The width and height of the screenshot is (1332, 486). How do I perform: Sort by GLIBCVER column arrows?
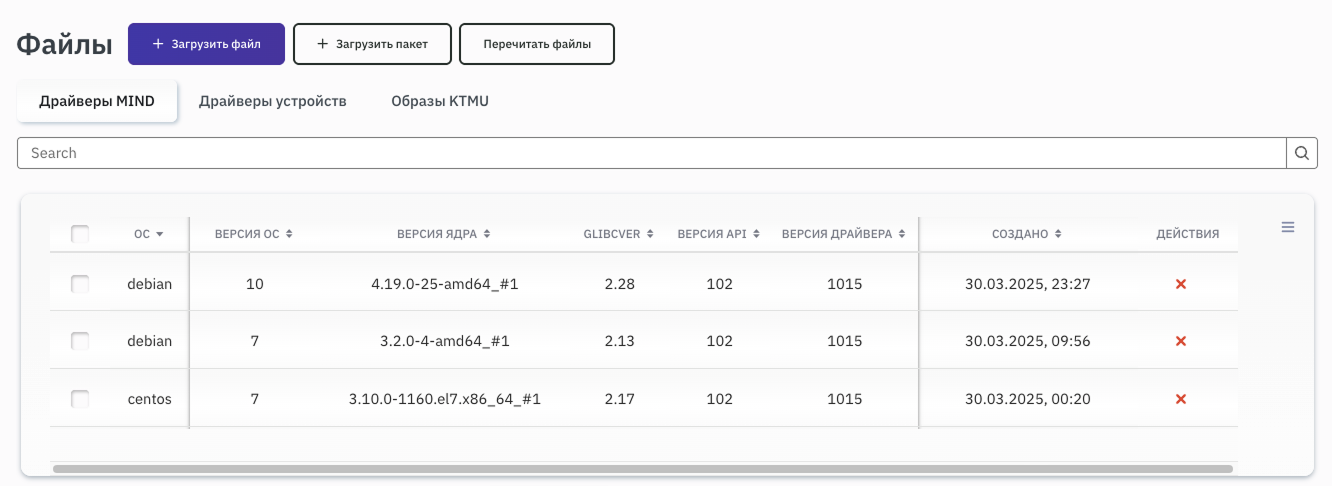(650, 234)
